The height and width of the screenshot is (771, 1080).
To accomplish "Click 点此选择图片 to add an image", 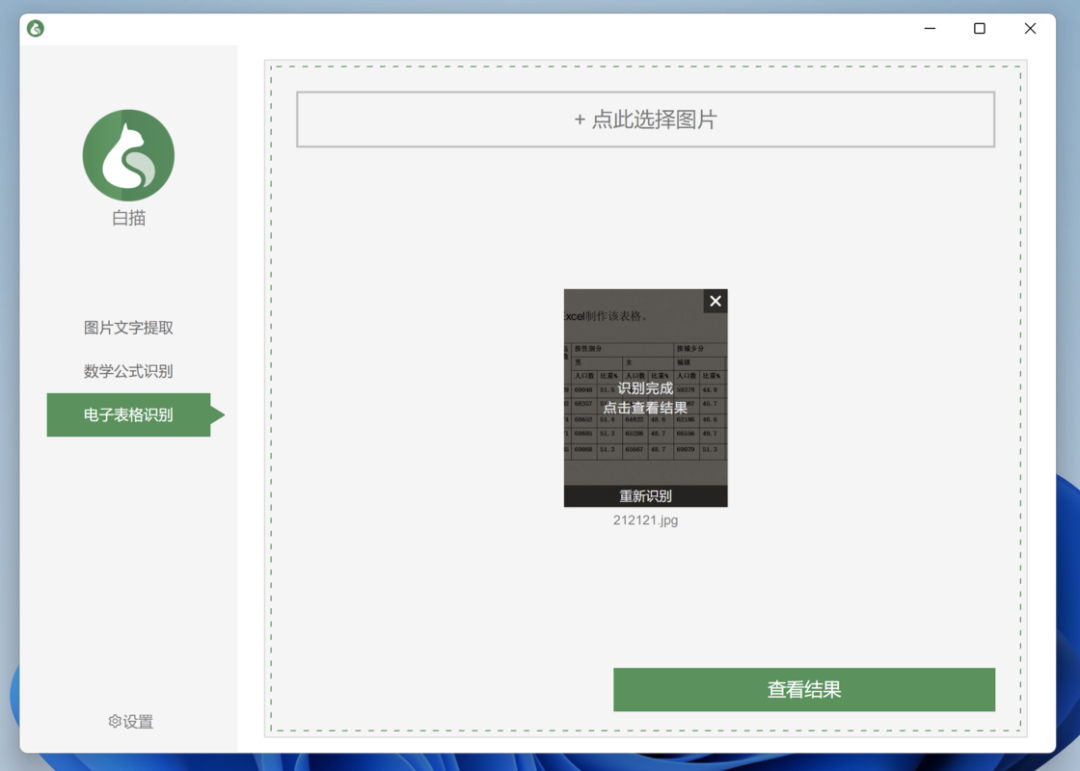I will (x=645, y=119).
